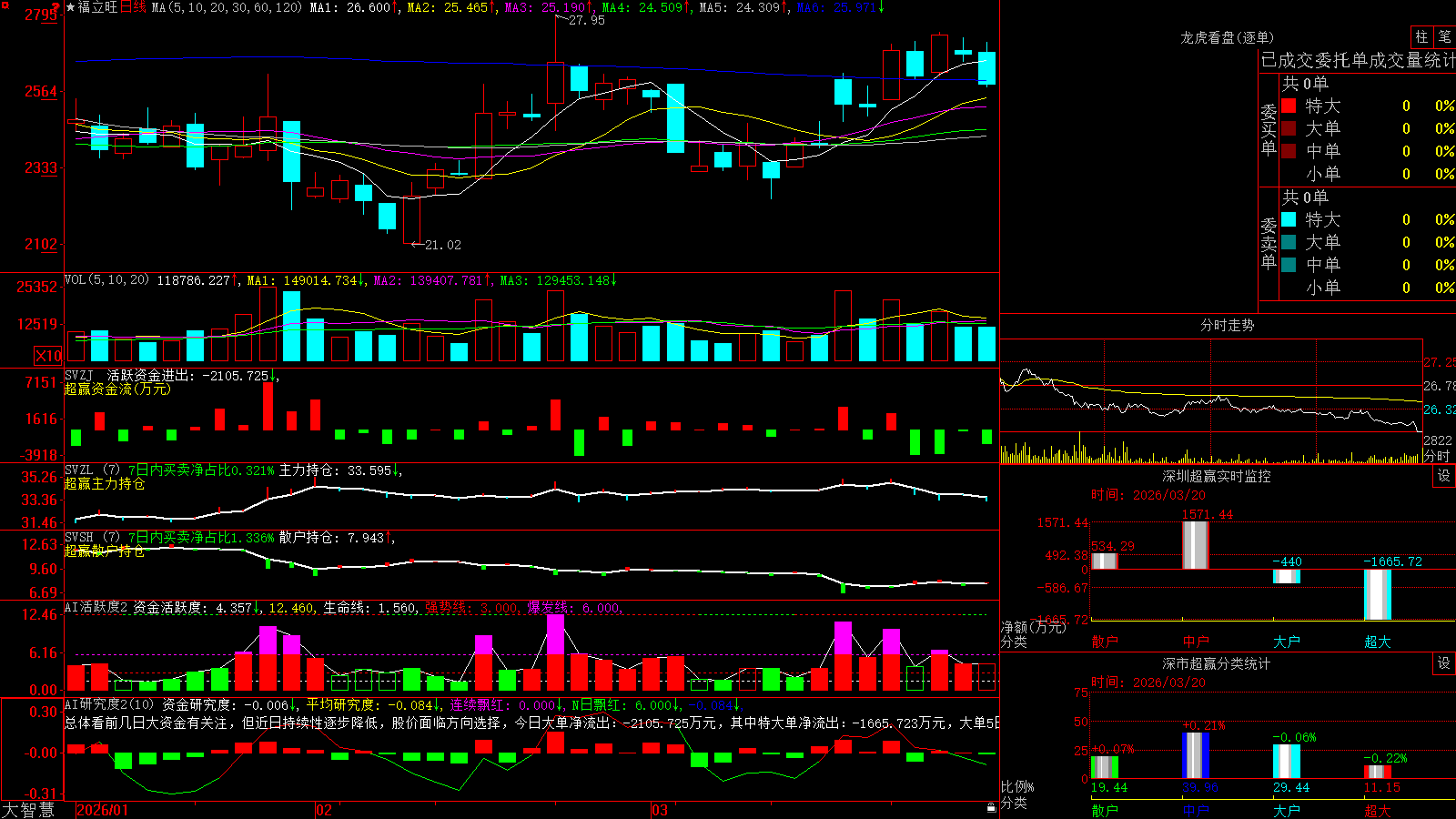This screenshot has width=1456, height=819.
Task: Click the X10 volume scale box
Action: click(48, 356)
